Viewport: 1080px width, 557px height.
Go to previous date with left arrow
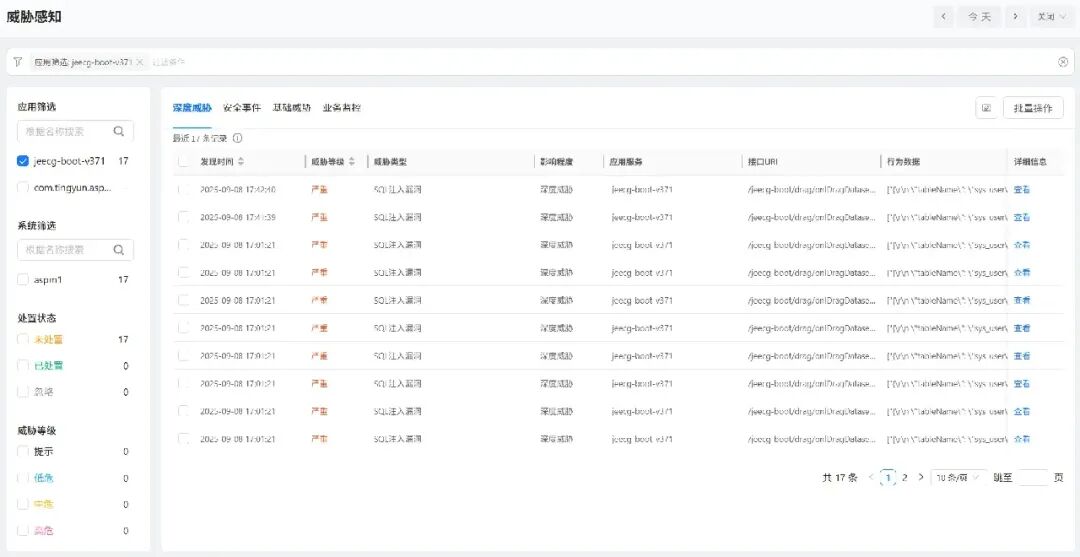(944, 17)
